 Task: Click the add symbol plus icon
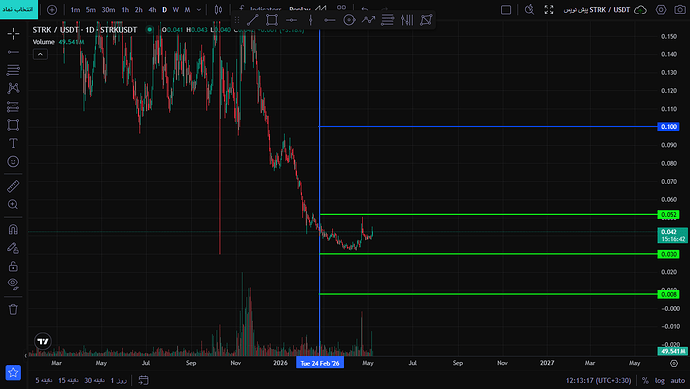click(x=52, y=10)
